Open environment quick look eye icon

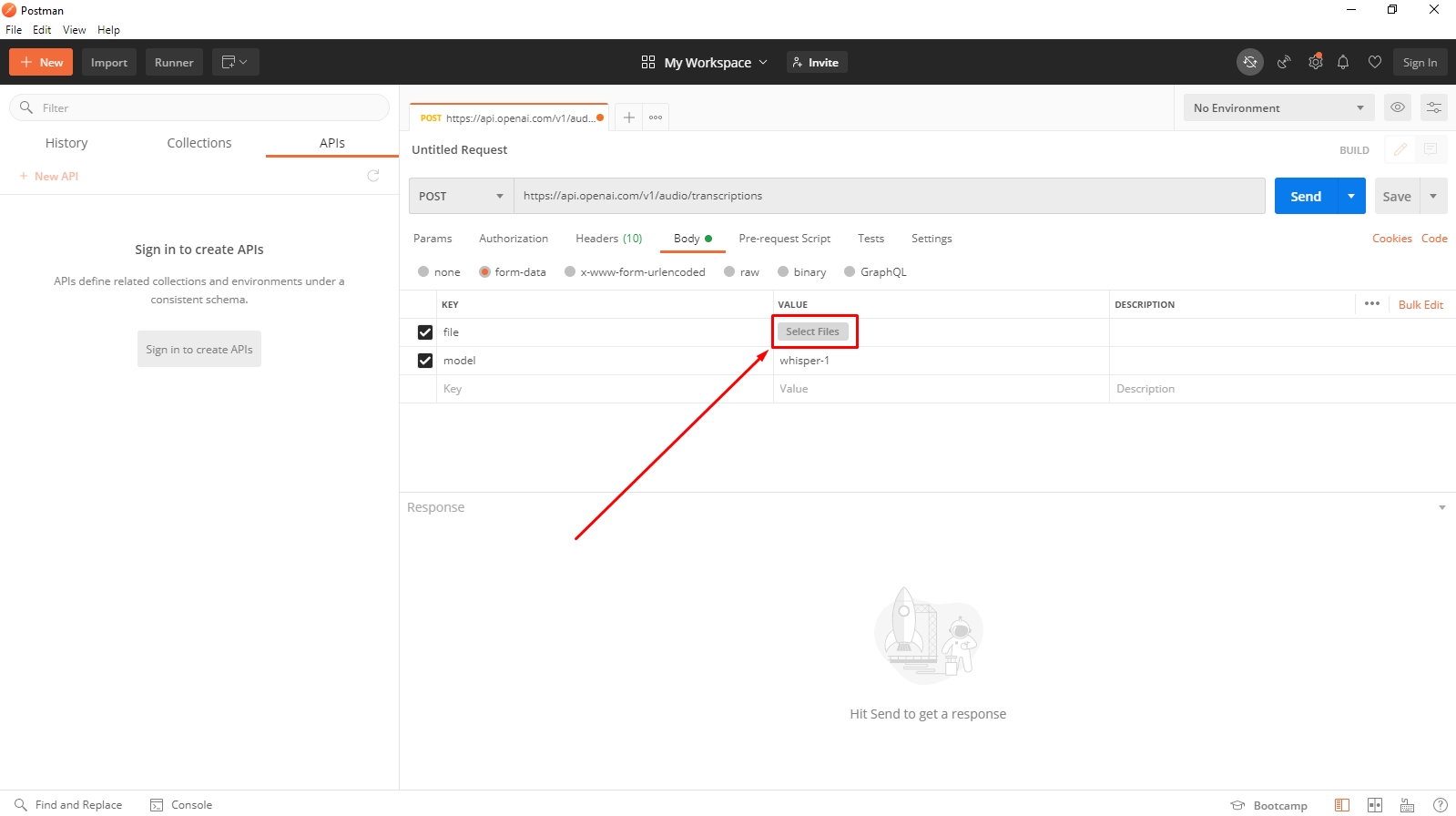(x=1398, y=107)
